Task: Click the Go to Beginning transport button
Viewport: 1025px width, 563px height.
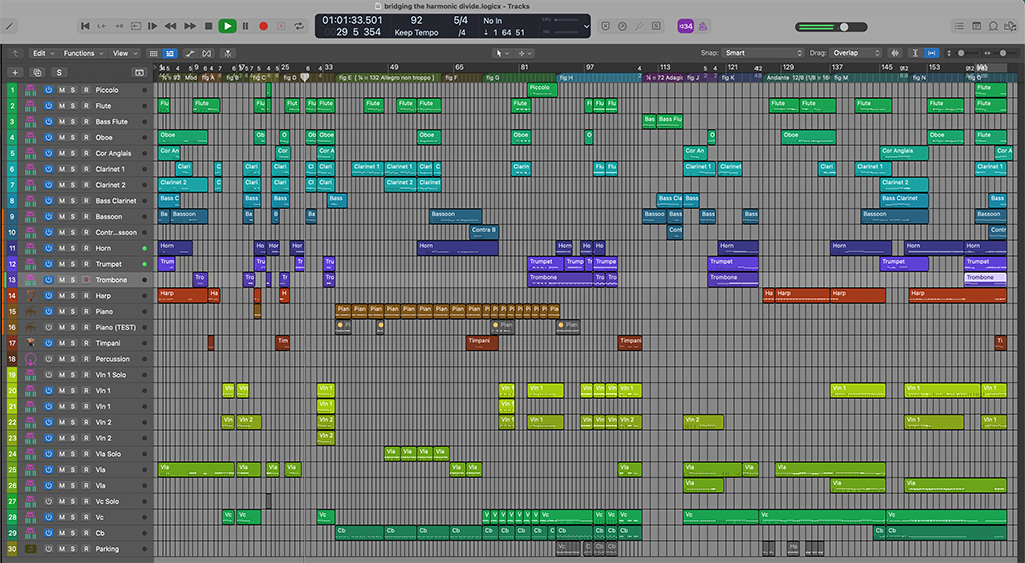Action: point(85,26)
